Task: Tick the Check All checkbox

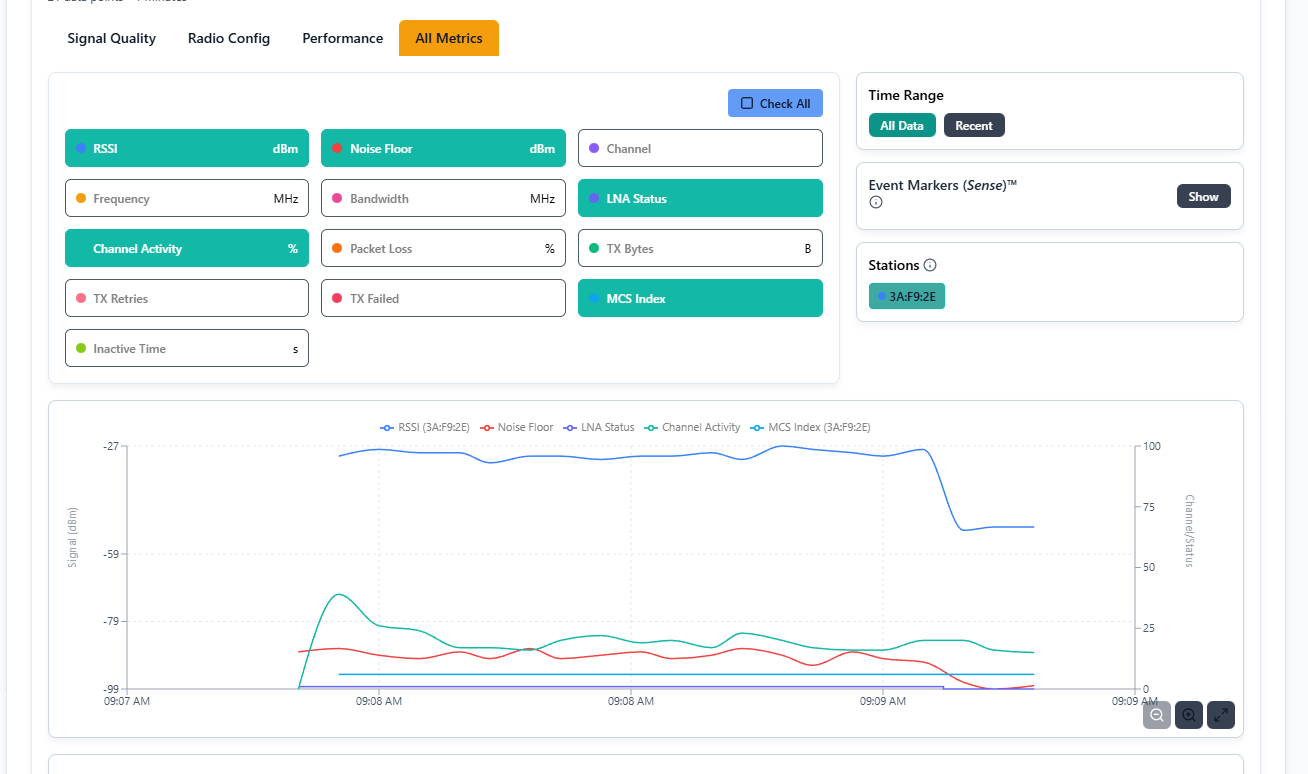Action: pos(747,103)
